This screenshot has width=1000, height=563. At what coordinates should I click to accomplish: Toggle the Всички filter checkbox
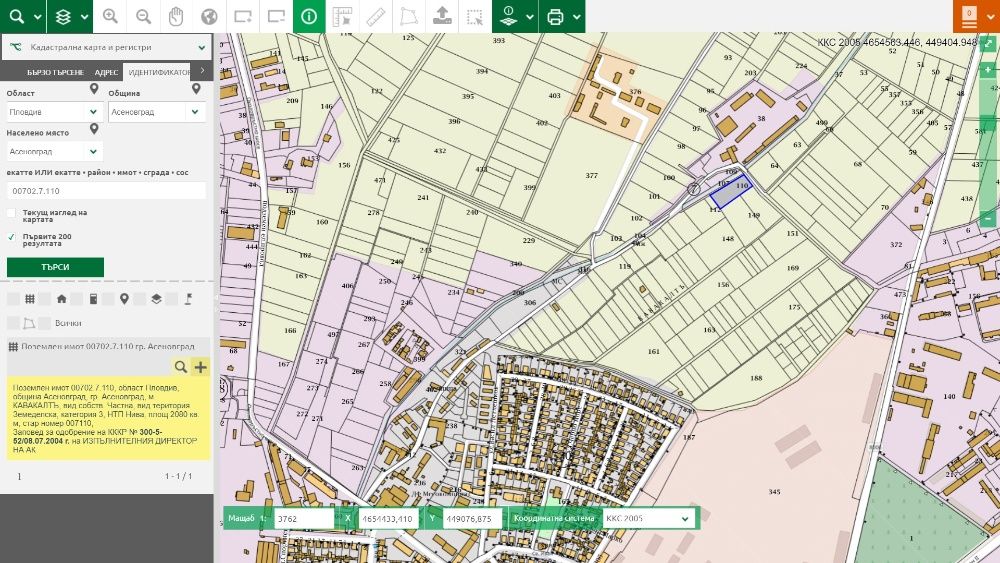tap(45, 323)
